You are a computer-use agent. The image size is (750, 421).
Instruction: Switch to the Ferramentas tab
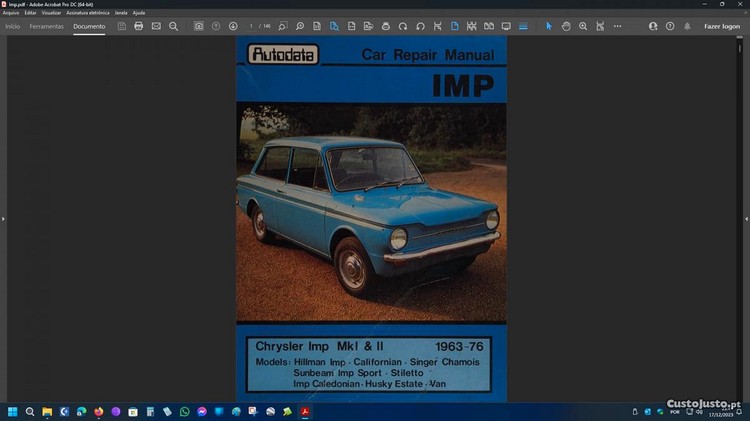point(46,26)
